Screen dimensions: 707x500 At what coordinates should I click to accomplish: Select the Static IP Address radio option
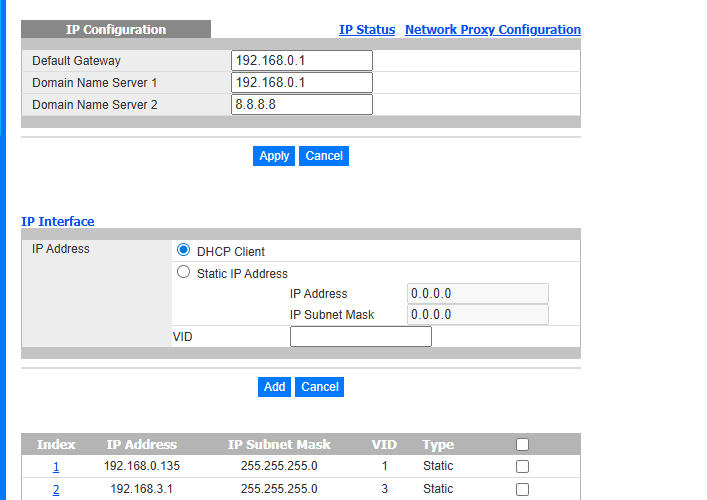point(183,272)
